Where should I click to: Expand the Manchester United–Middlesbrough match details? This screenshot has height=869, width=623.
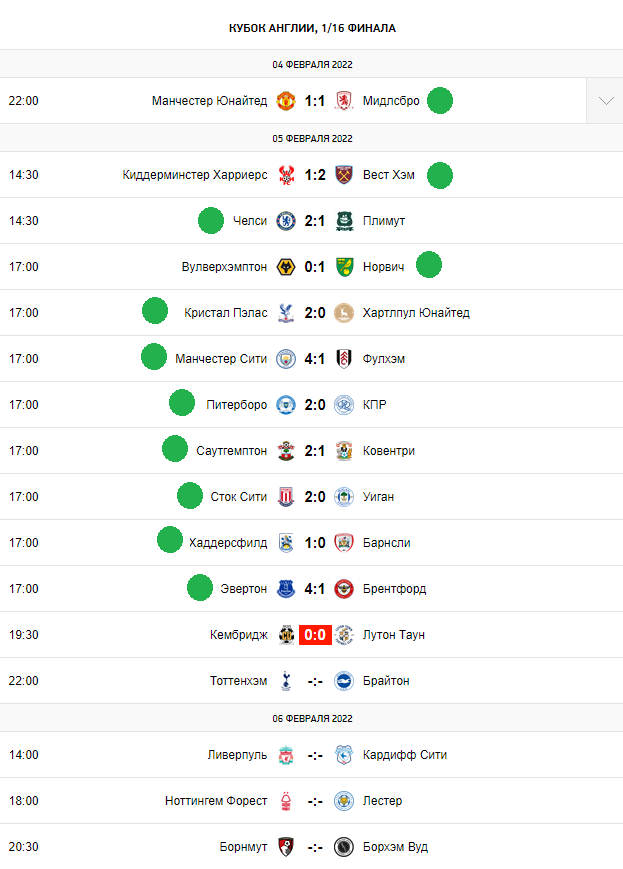point(605,101)
